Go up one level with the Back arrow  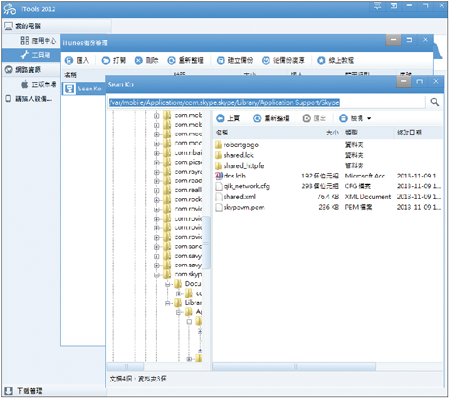point(220,118)
